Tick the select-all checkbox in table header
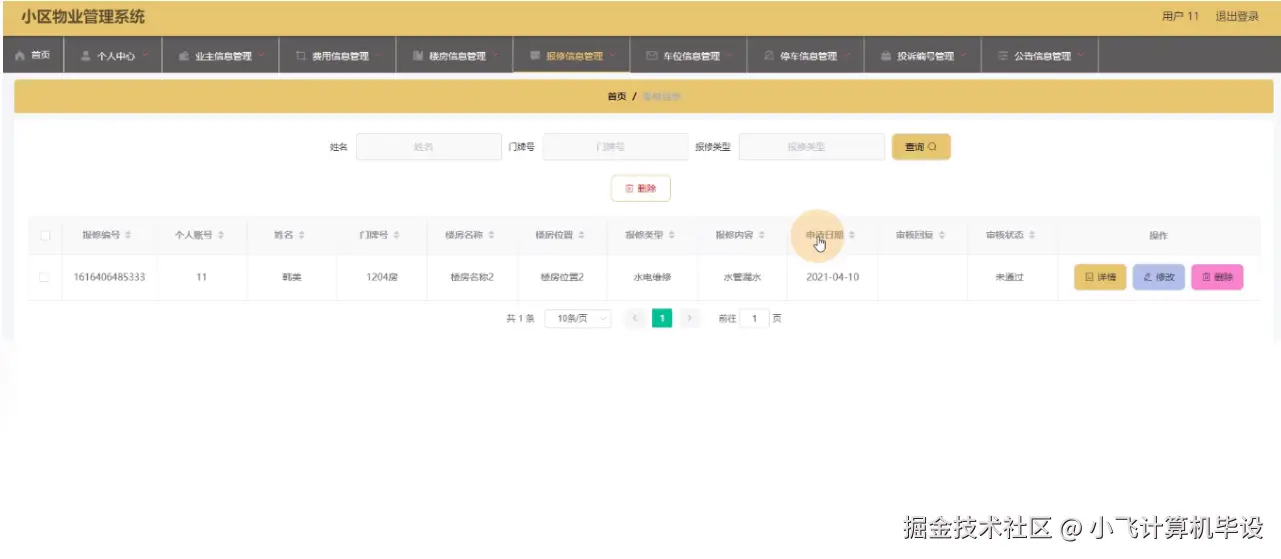This screenshot has width=1281, height=559. tap(44, 236)
